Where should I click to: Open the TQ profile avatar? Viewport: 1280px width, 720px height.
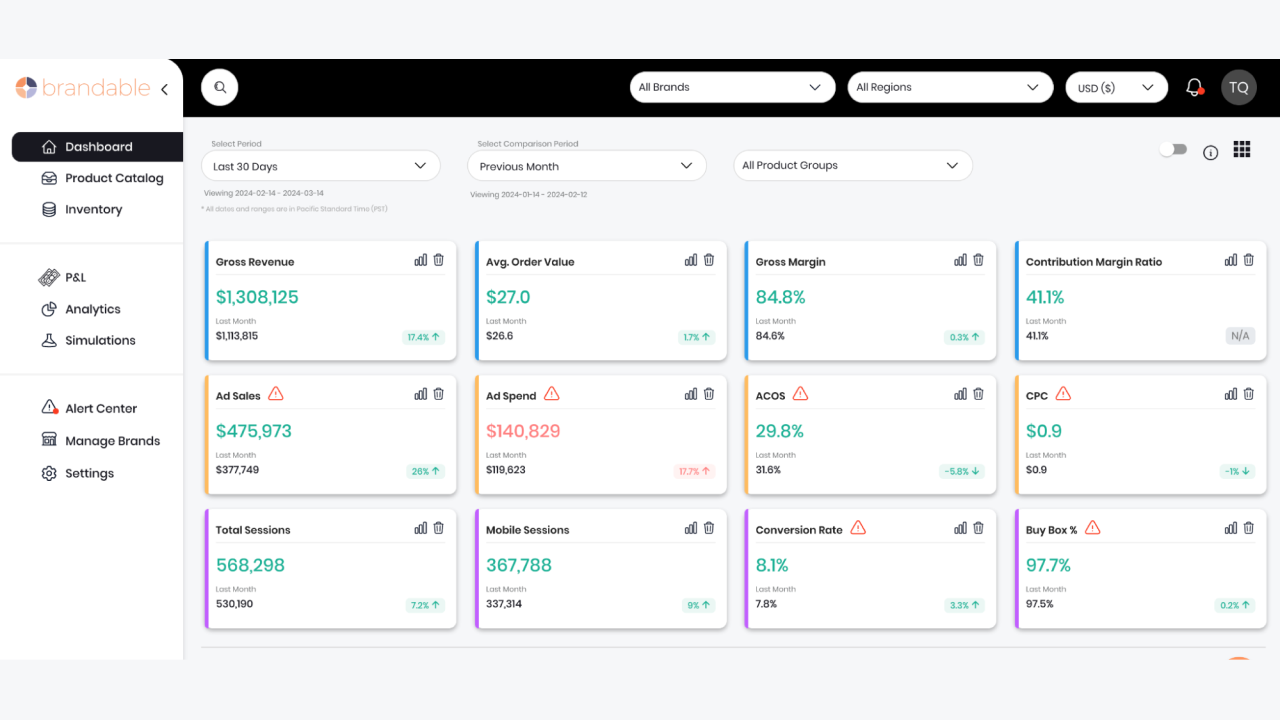tap(1238, 87)
